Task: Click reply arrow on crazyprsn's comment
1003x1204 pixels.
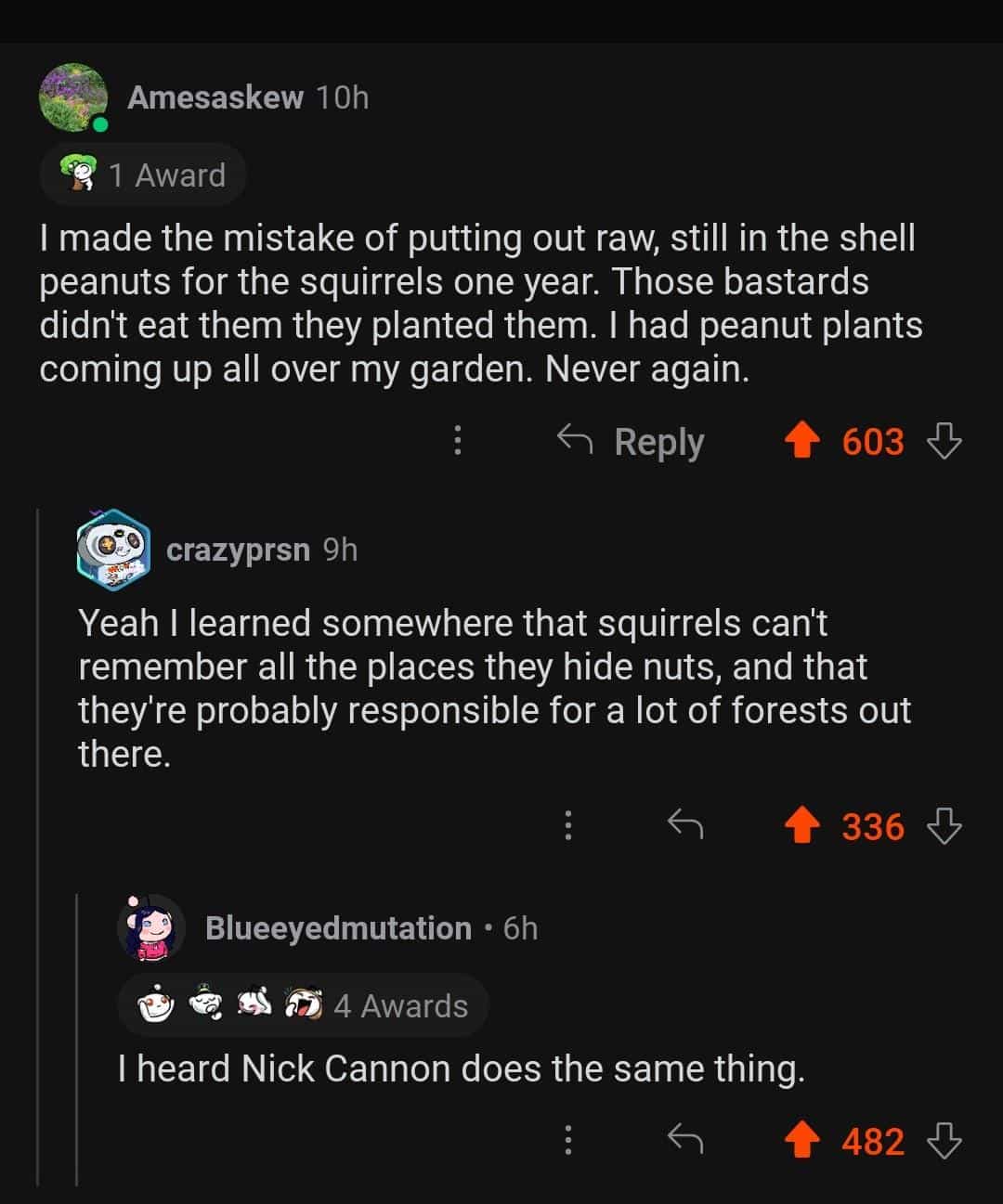Action: click(x=685, y=825)
